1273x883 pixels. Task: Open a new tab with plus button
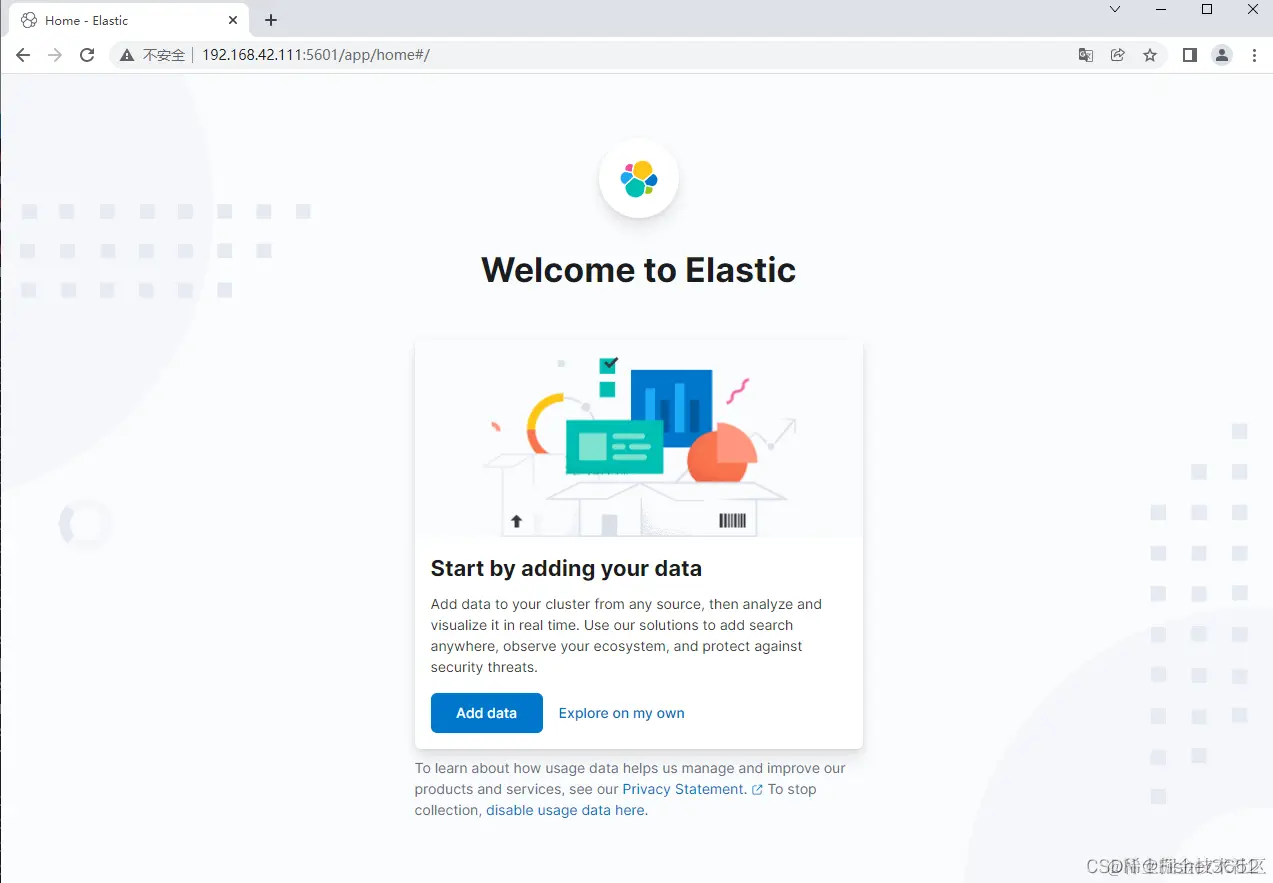[x=270, y=20]
